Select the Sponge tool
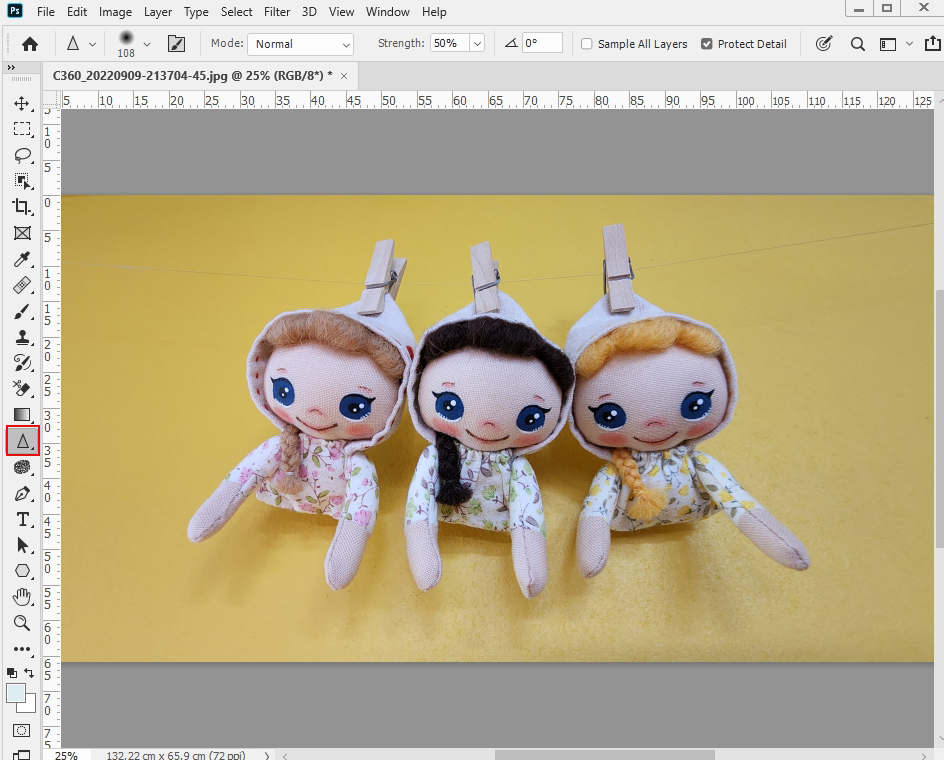 click(22, 467)
